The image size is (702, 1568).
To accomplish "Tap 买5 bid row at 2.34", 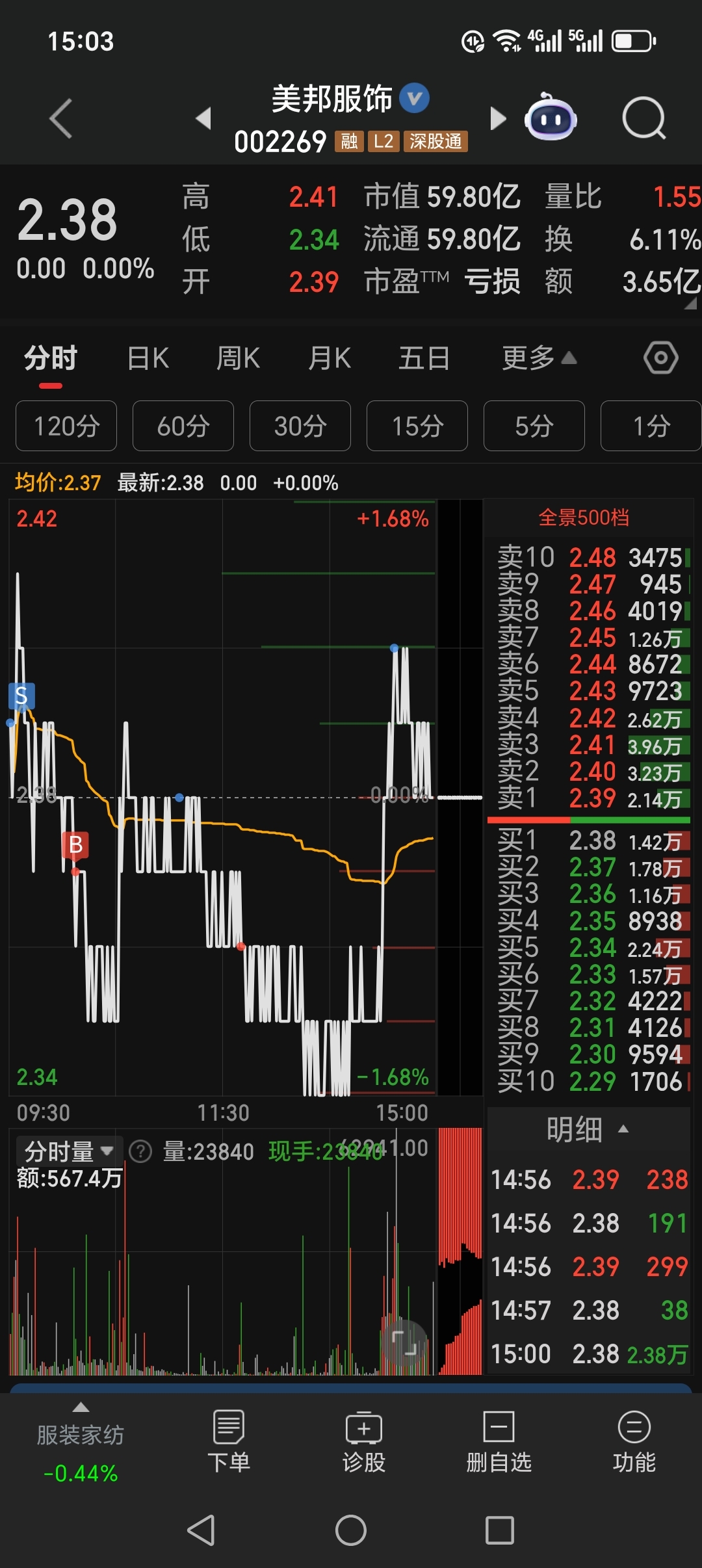I will [x=590, y=948].
